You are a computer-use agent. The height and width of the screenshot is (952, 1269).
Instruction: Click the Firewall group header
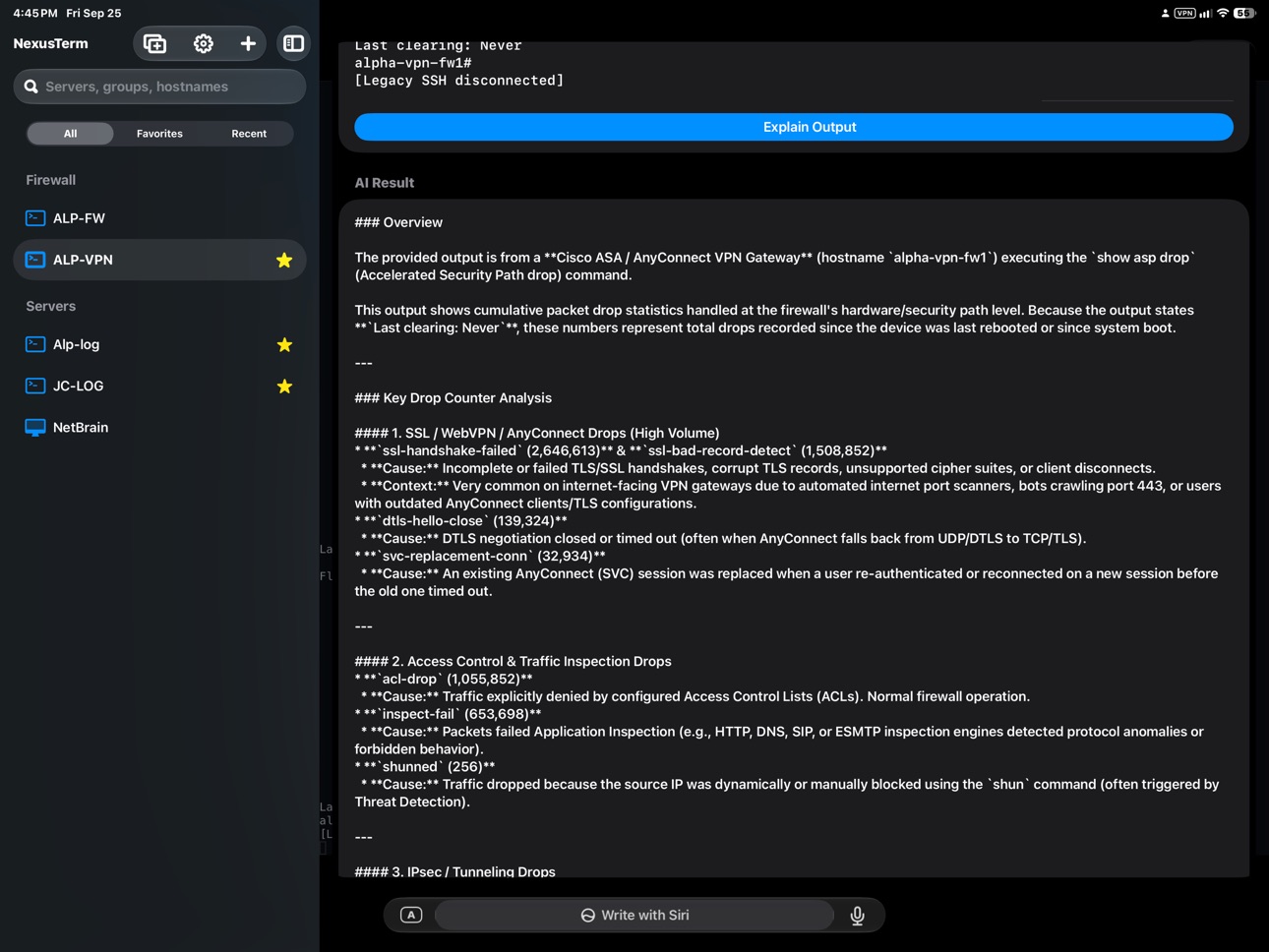point(51,180)
